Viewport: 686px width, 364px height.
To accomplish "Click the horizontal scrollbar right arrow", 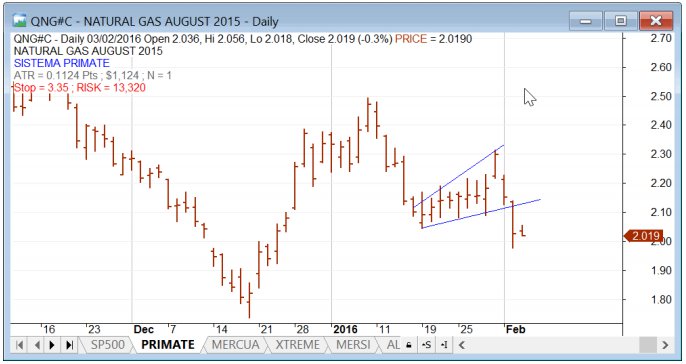I will pyautogui.click(x=665, y=345).
